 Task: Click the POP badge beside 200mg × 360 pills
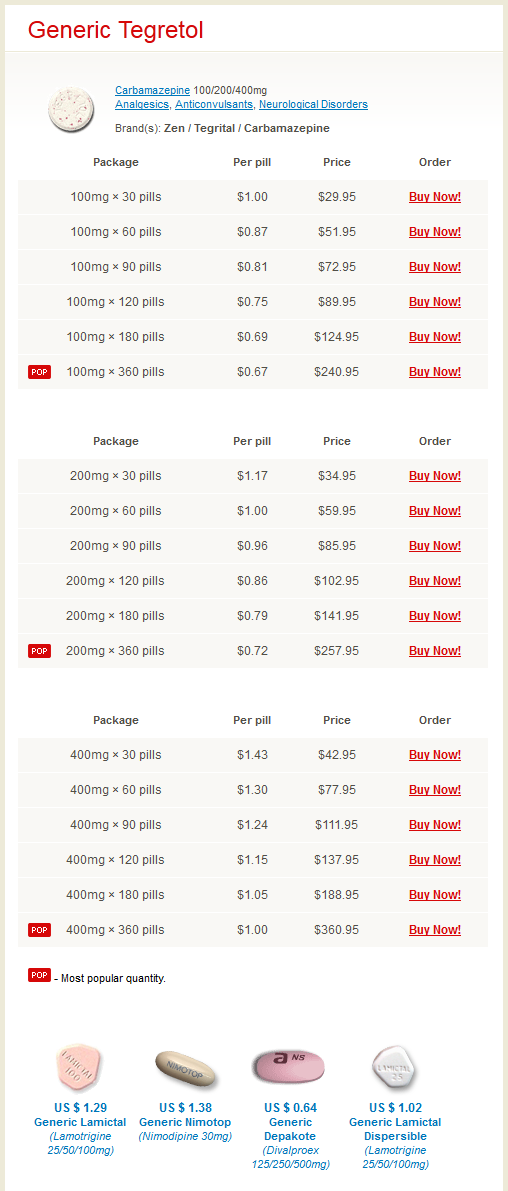39,650
